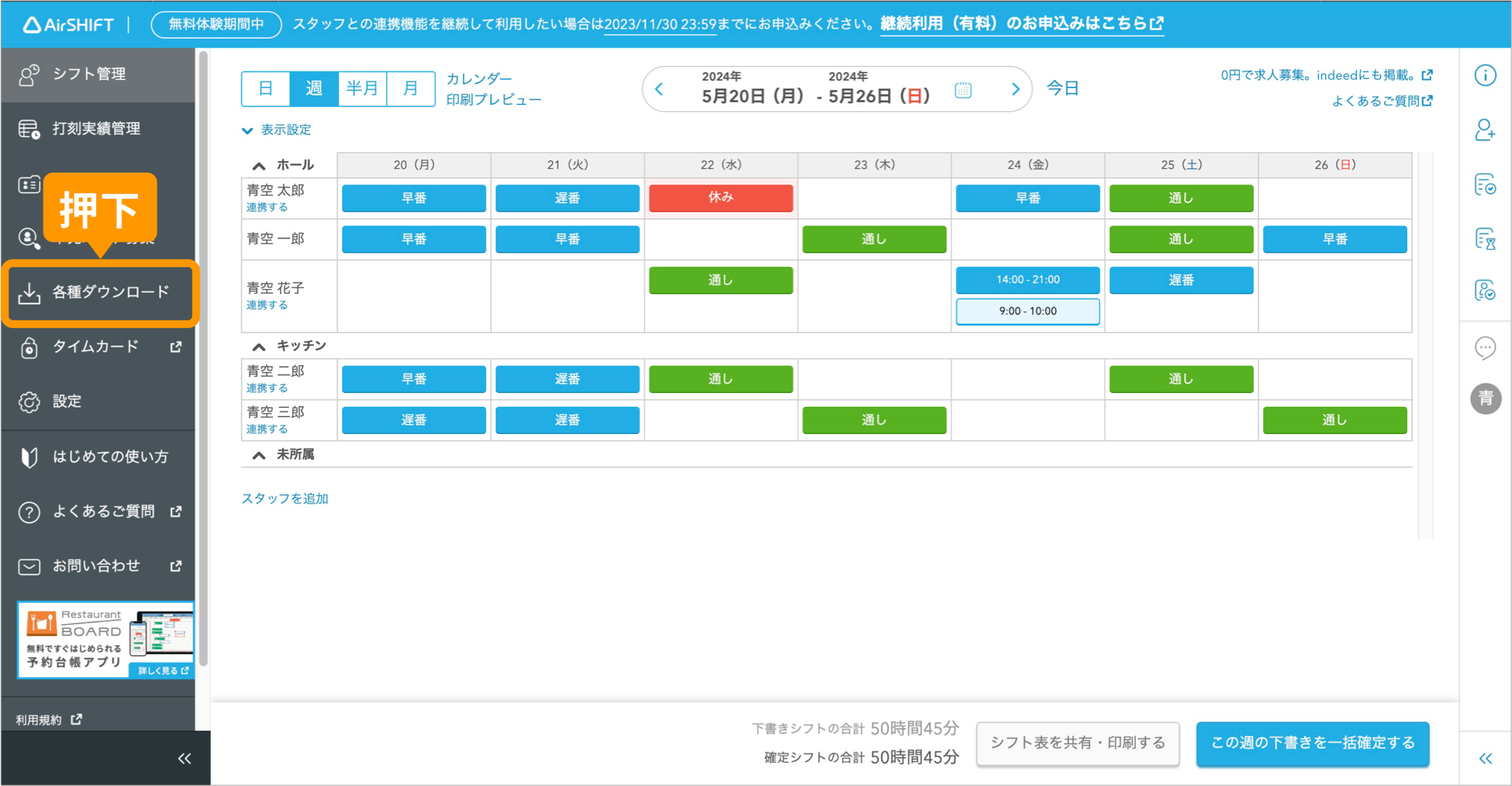Select 青空 三郎's Sunday 通し shift
The image size is (1512, 786).
point(1335,420)
